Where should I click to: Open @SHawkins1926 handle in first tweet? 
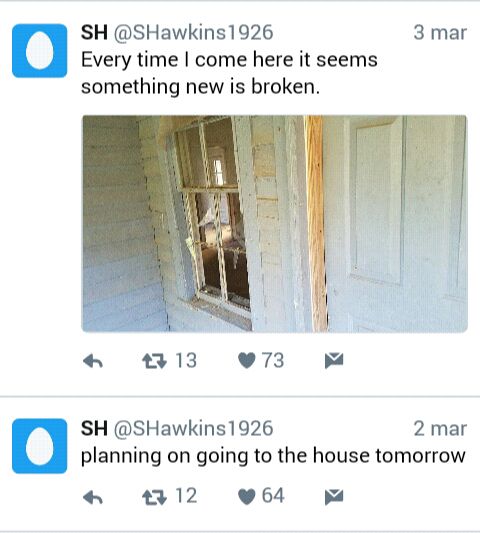click(x=193, y=33)
